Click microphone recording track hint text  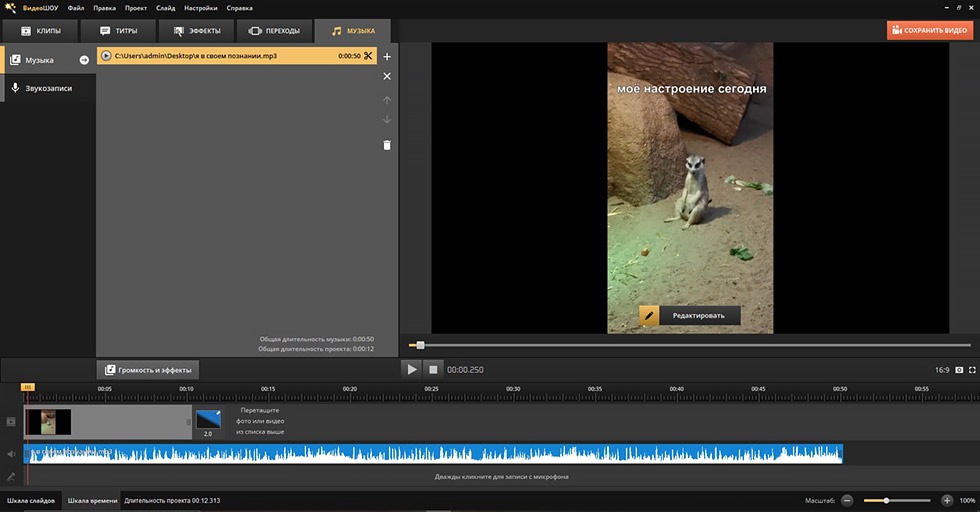[501, 476]
